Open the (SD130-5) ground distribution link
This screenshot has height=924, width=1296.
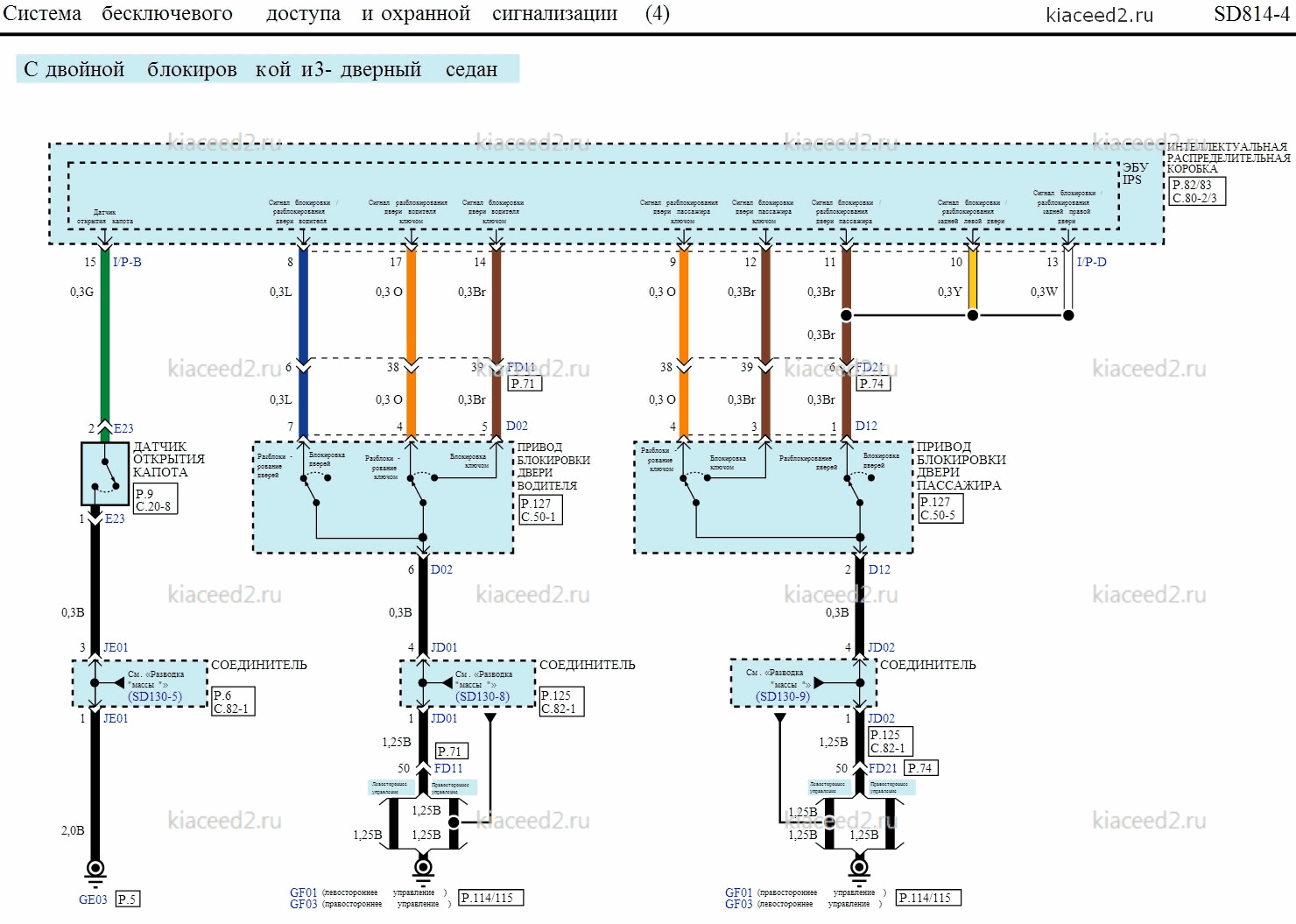click(x=155, y=697)
